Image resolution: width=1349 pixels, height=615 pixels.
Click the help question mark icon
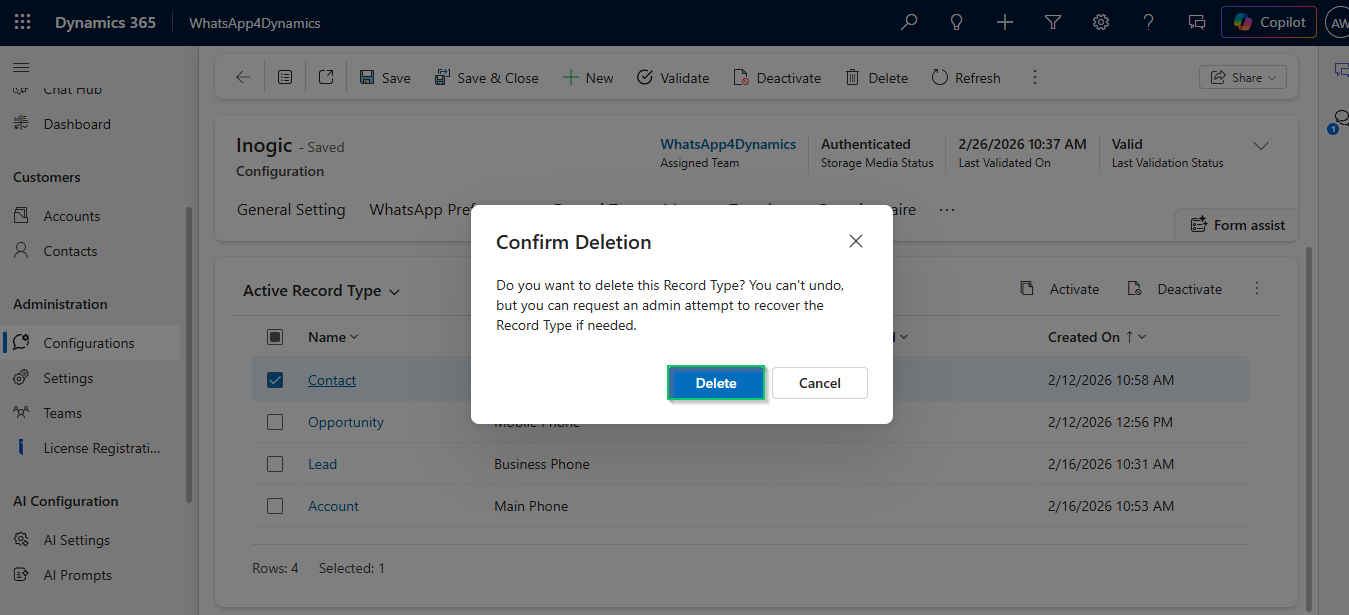pyautogui.click(x=1149, y=22)
